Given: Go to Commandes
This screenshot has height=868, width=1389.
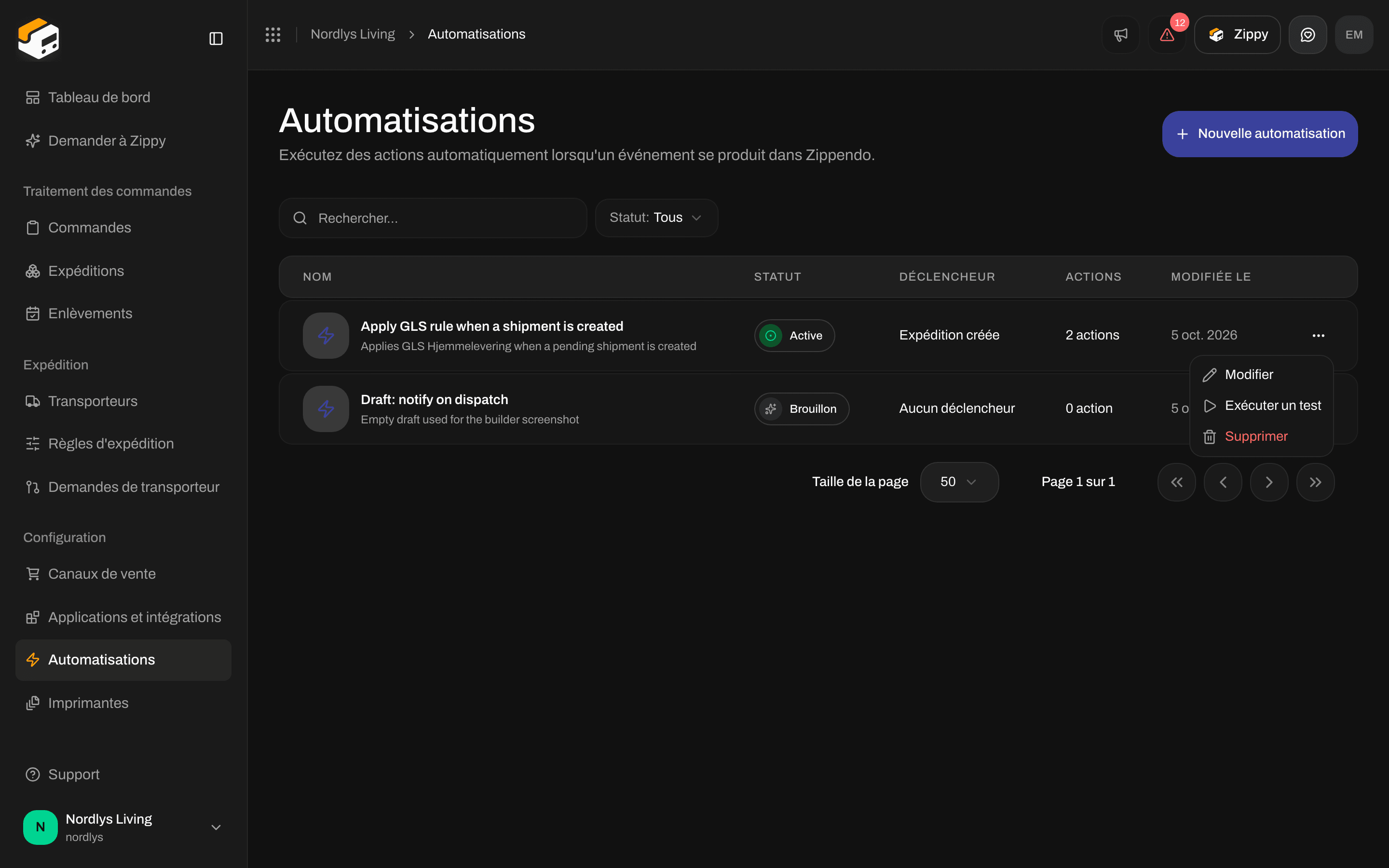Looking at the screenshot, I should pyautogui.click(x=123, y=228).
